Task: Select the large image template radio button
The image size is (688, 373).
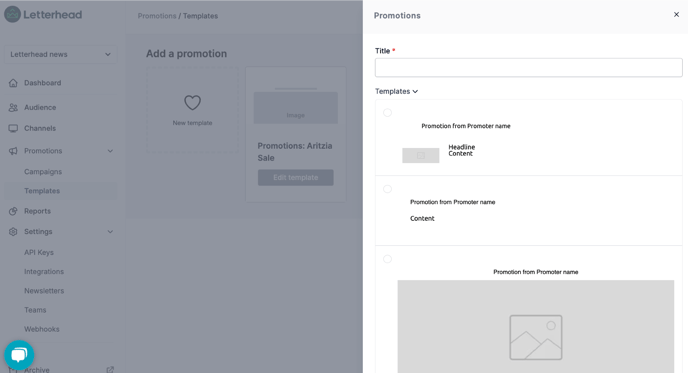Action: [387, 259]
